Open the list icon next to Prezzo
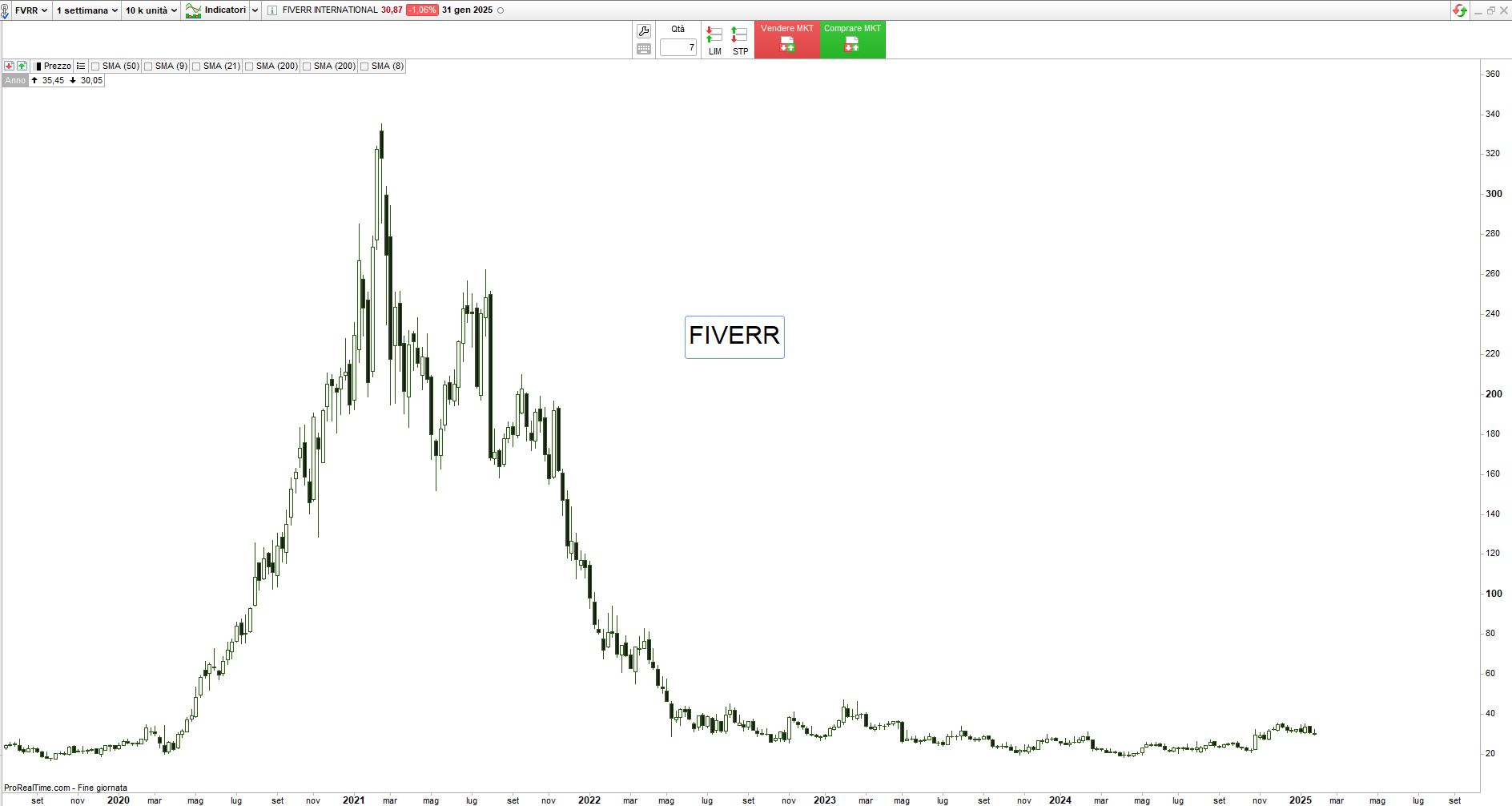This screenshot has width=1512, height=806. pyautogui.click(x=81, y=66)
